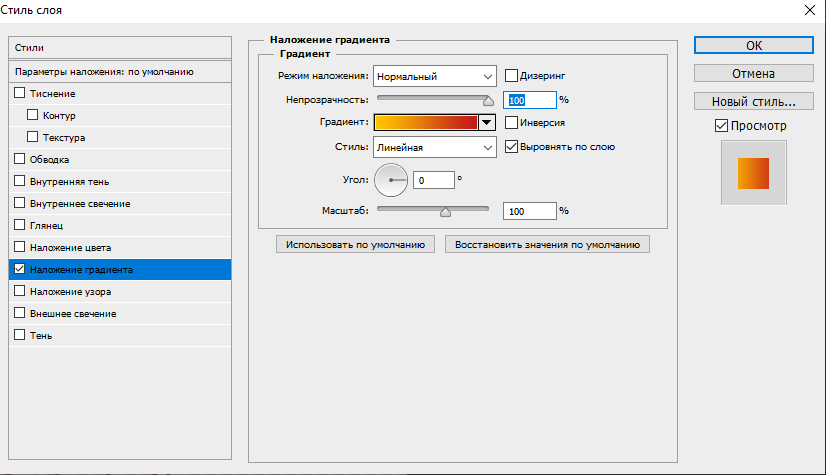This screenshot has width=826, height=475.
Task: Expand the Режим наложения dropdown
Action: pyautogui.click(x=435, y=76)
